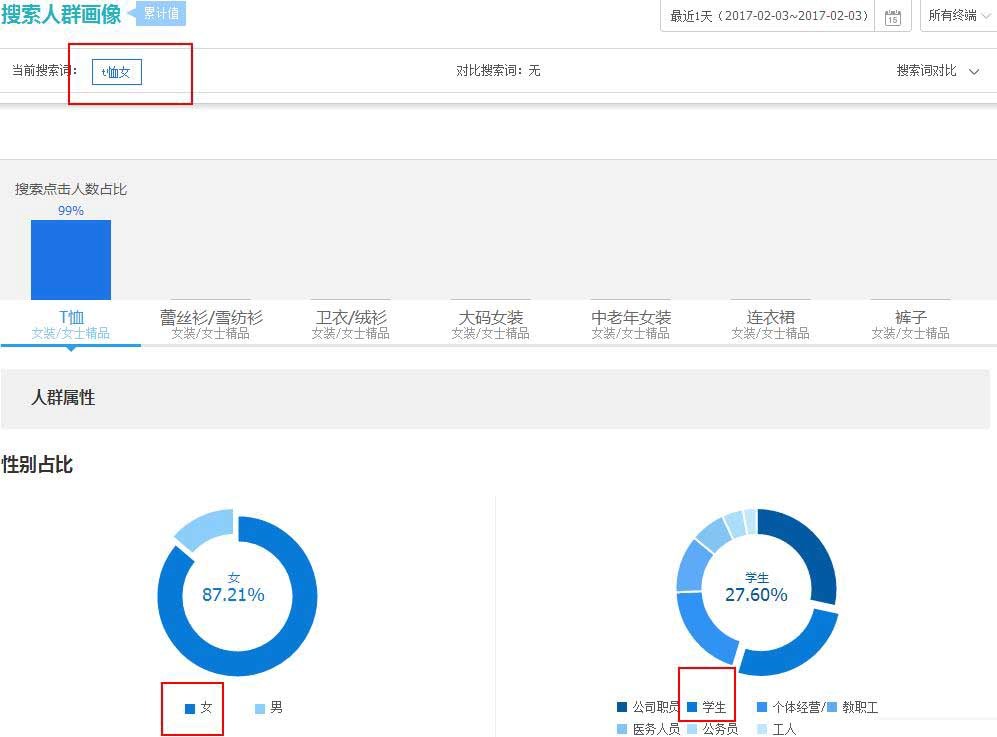997x737 pixels.
Task: Expand the 搜索词对比 comparison dropdown
Action: point(937,71)
